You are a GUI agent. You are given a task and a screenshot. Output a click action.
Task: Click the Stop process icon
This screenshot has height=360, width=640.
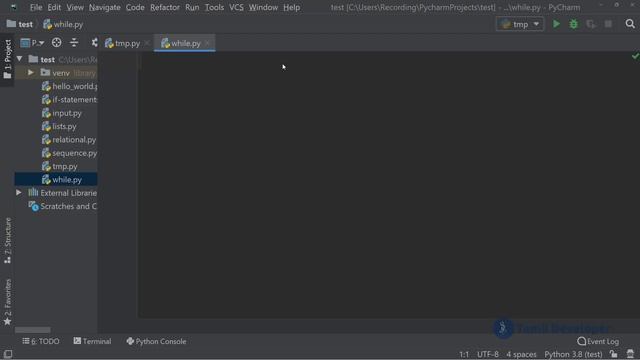608,24
